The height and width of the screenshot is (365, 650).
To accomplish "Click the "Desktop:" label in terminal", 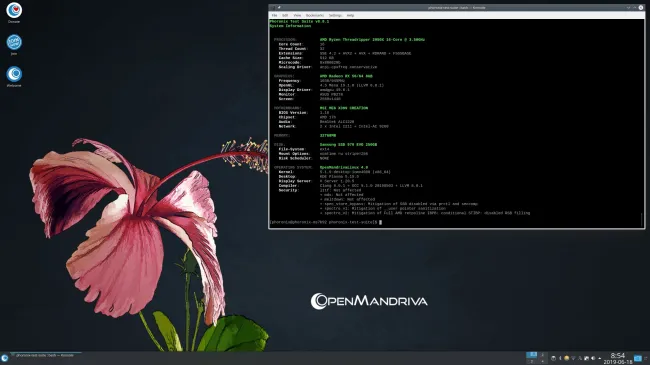I will pyautogui.click(x=287, y=176).
